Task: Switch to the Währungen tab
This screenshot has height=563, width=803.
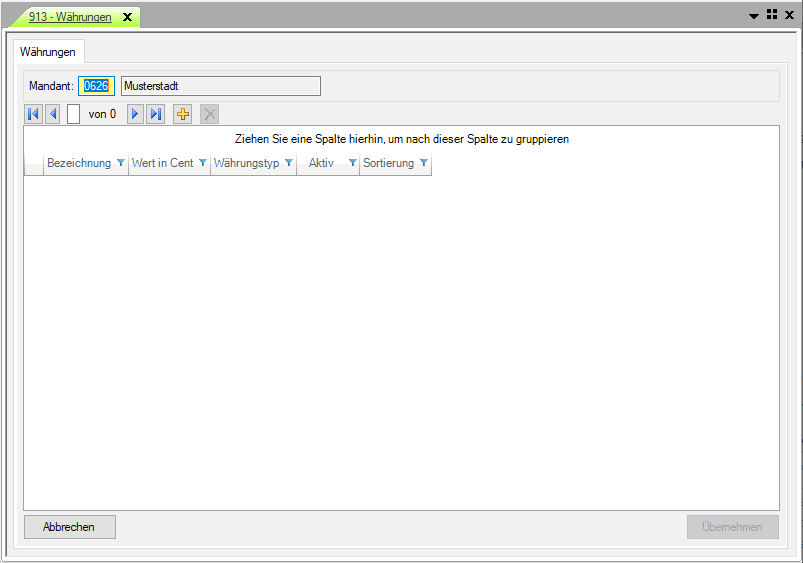Action: click(x=48, y=52)
